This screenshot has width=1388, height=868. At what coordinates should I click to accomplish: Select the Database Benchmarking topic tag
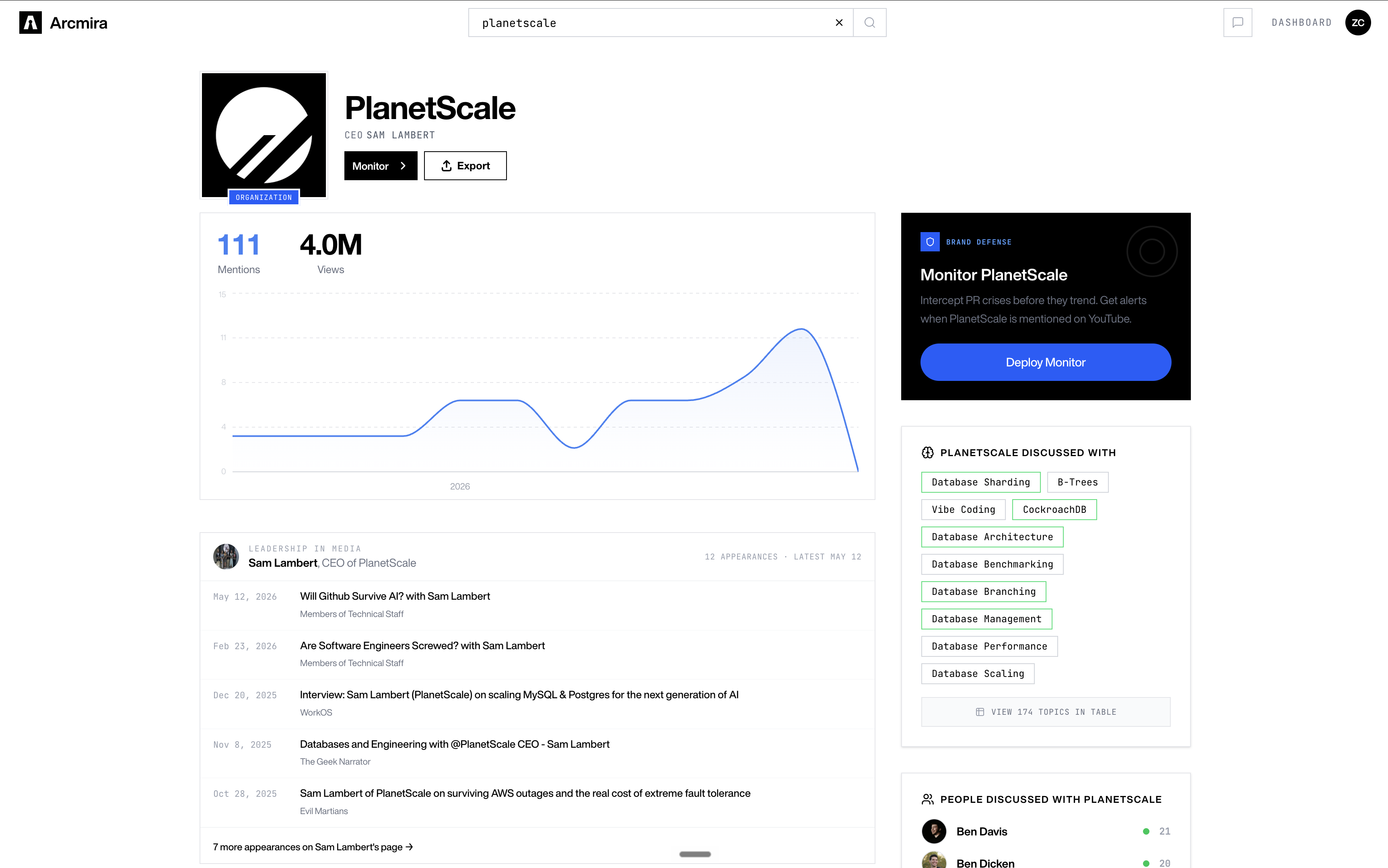pos(992,564)
